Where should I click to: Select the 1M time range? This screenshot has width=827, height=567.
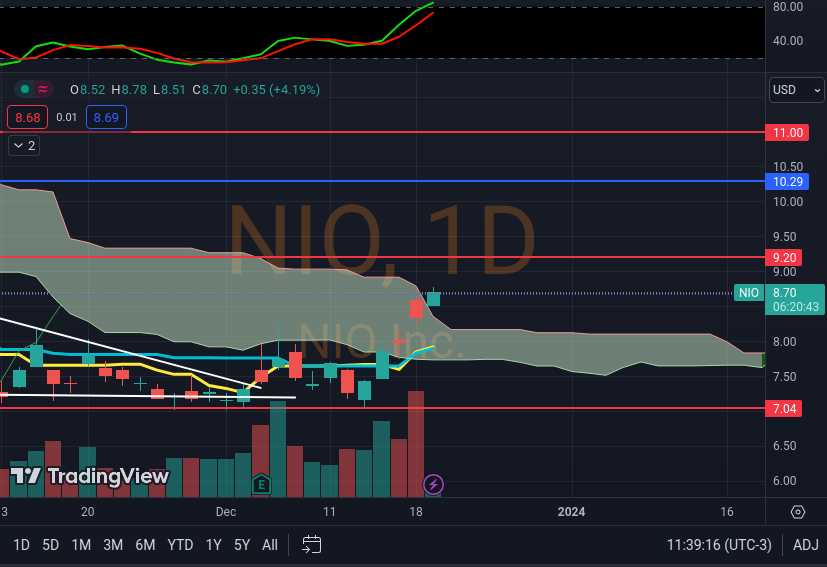[x=81, y=544]
